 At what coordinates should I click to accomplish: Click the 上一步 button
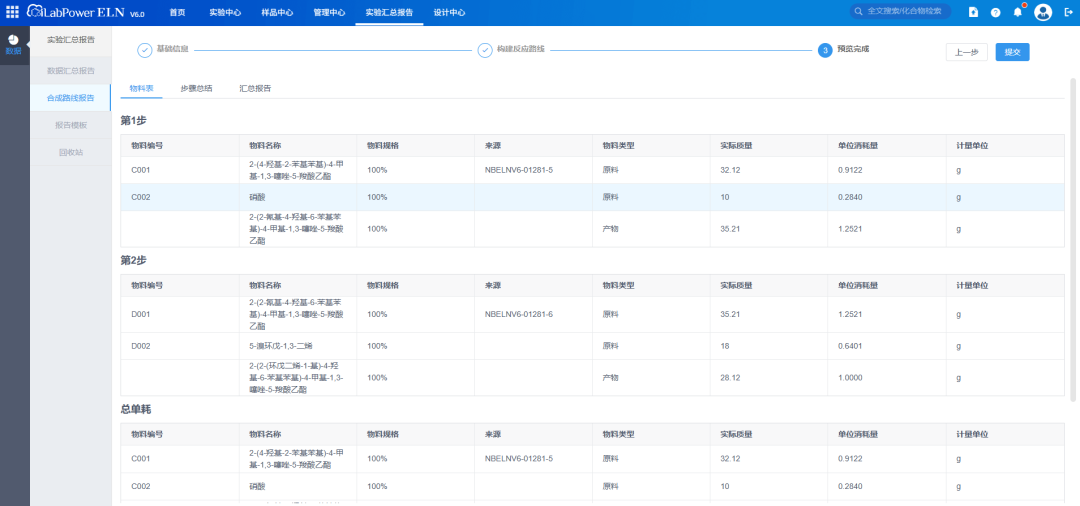point(966,52)
